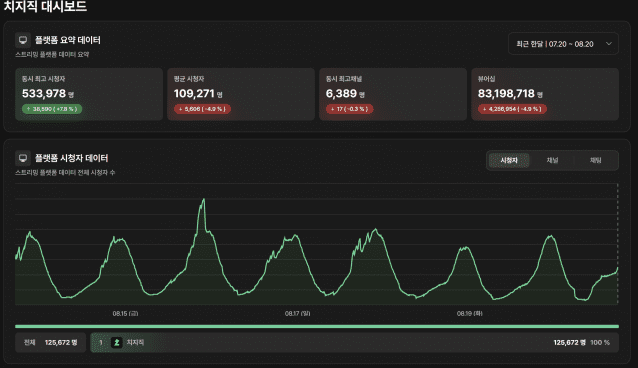
Task: Switch the chart to the 채팅 tab
Action: 595,160
